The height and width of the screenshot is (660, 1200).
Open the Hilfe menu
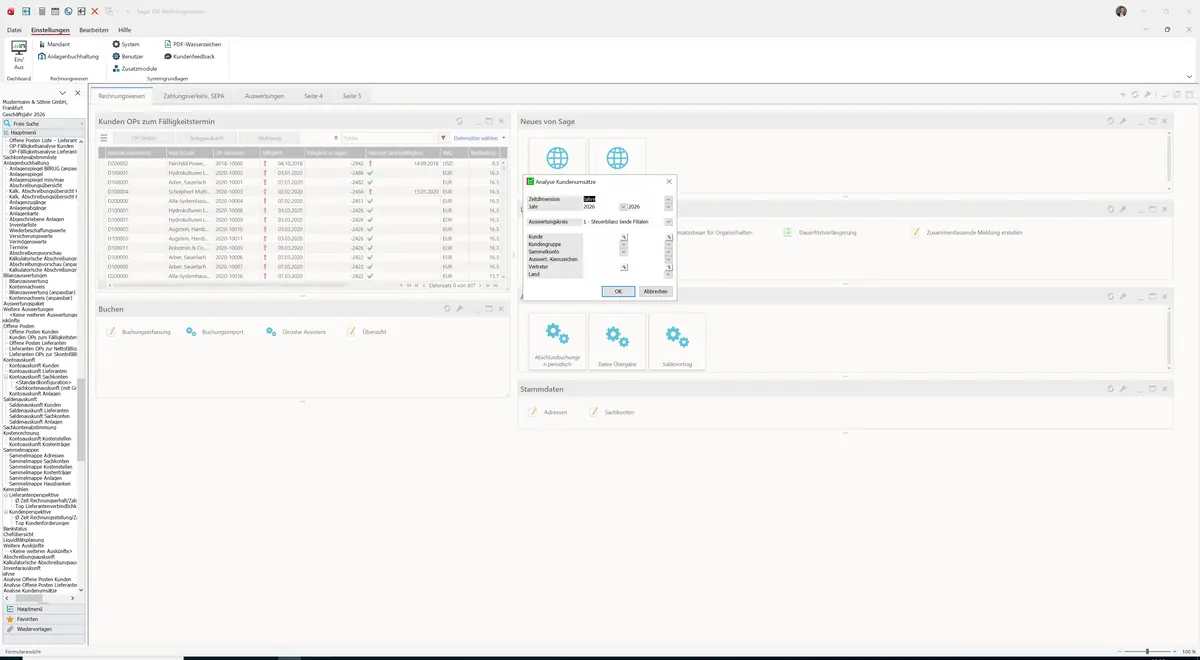tap(124, 30)
